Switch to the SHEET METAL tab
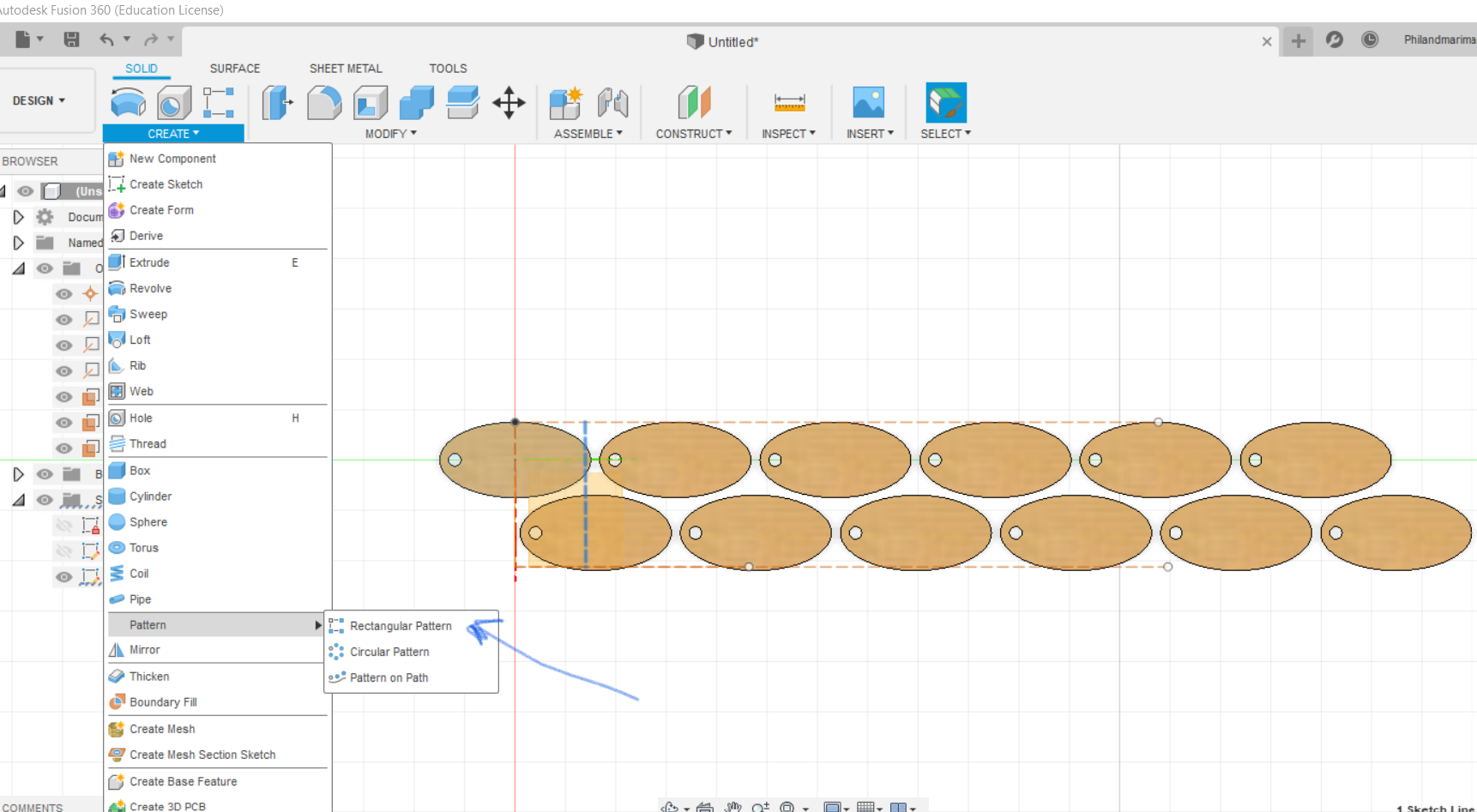Image resolution: width=1477 pixels, height=812 pixels. [345, 68]
